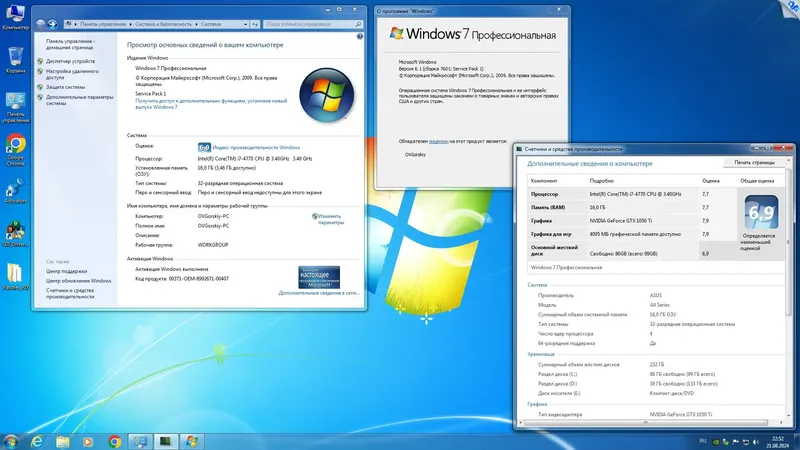Screen dimensions: 800x450
Task: Click Индекс производительности Windows link
Action: point(256,147)
